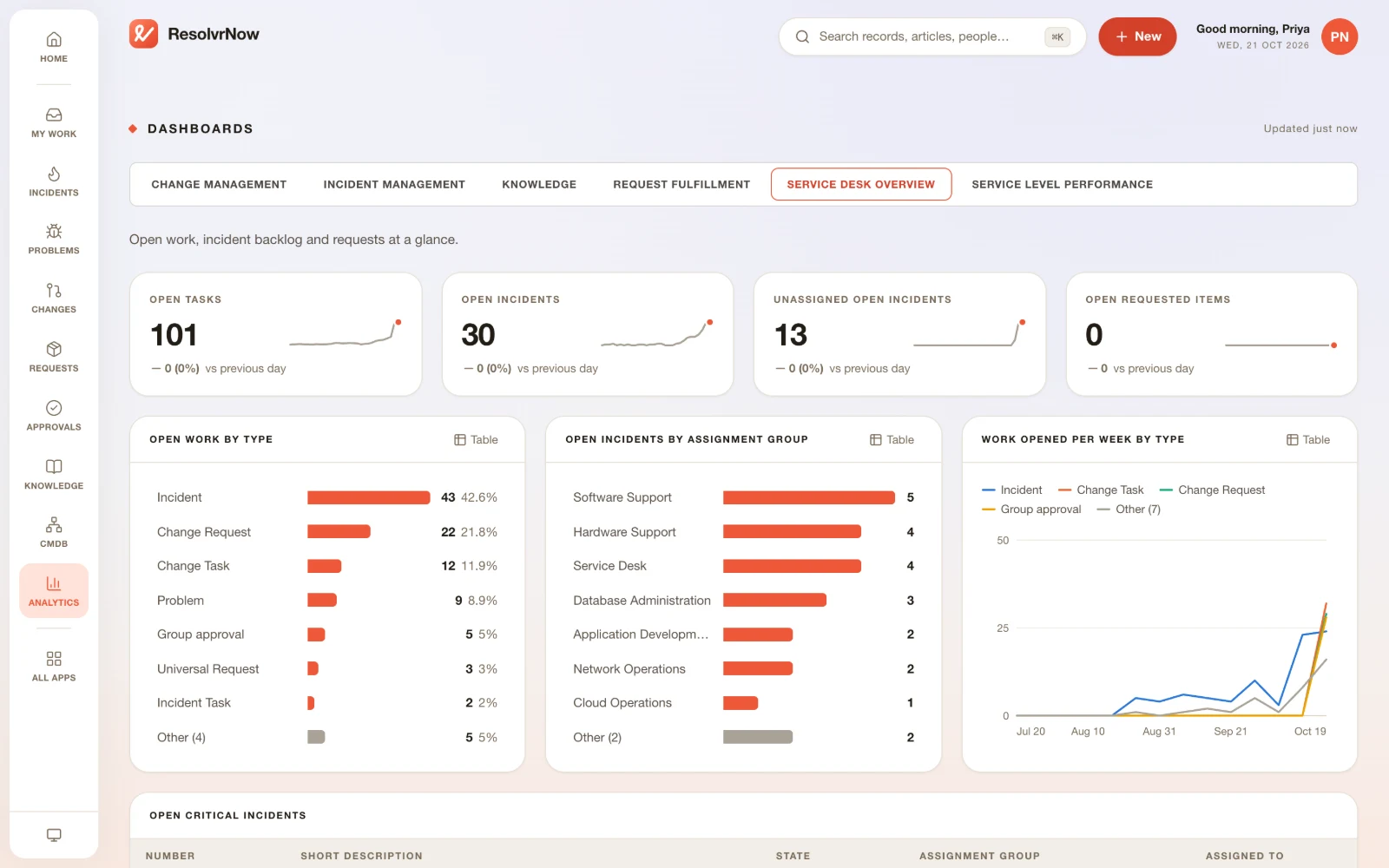Open the Knowledge dashboard tab
Screen dimensions: 1389x868
pyautogui.click(x=539, y=184)
